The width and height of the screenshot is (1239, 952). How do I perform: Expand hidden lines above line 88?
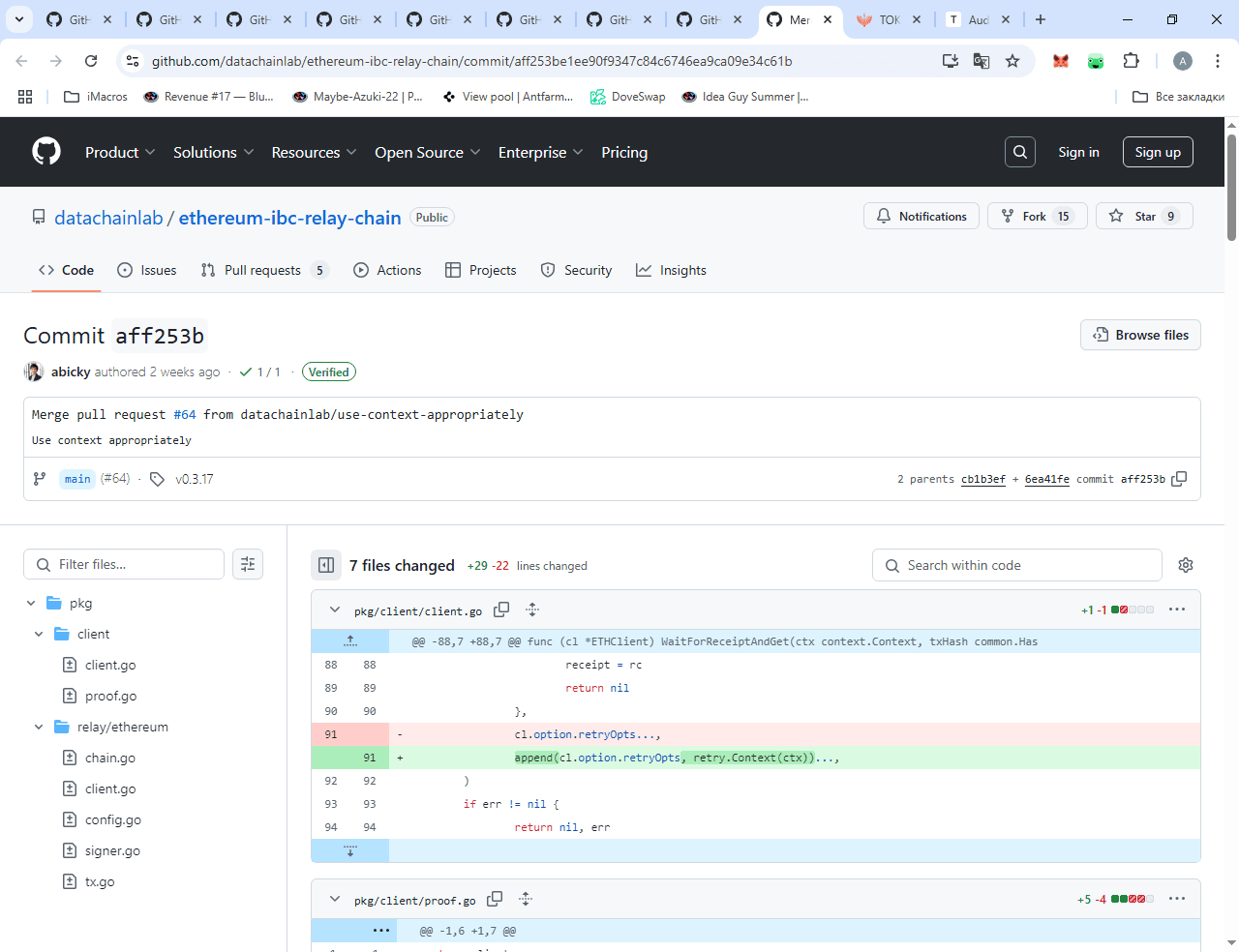[350, 641]
